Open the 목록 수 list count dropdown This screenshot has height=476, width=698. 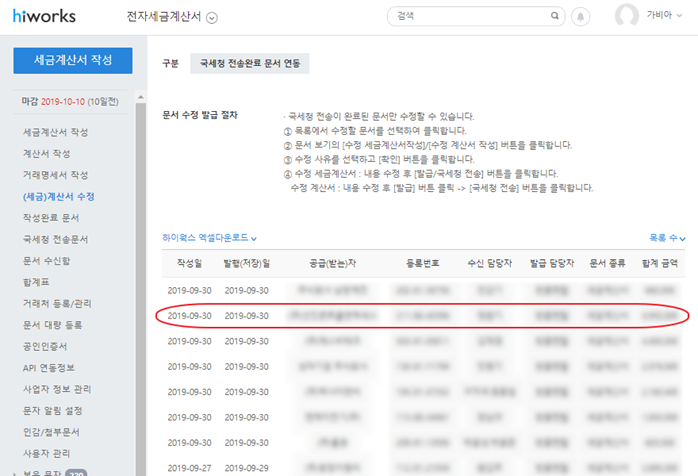click(x=667, y=238)
